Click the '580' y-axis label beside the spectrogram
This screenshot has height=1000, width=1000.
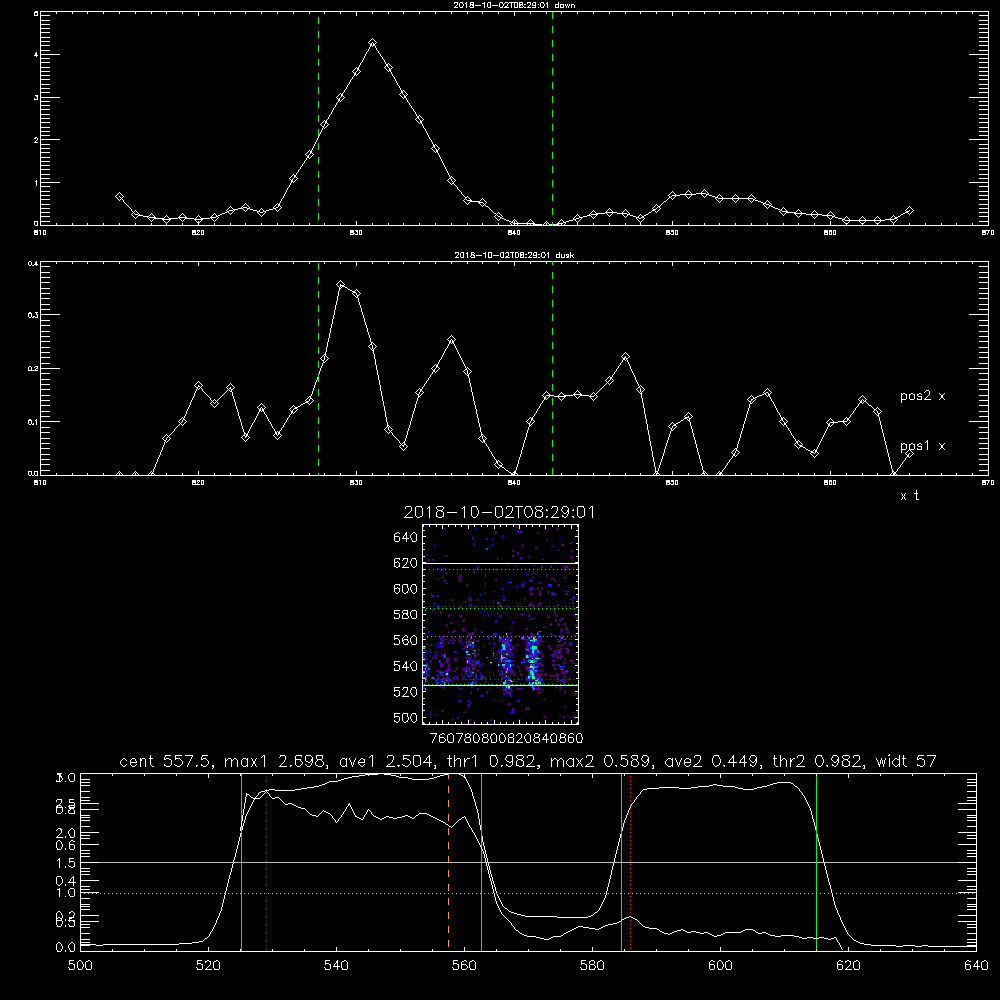tap(406, 615)
